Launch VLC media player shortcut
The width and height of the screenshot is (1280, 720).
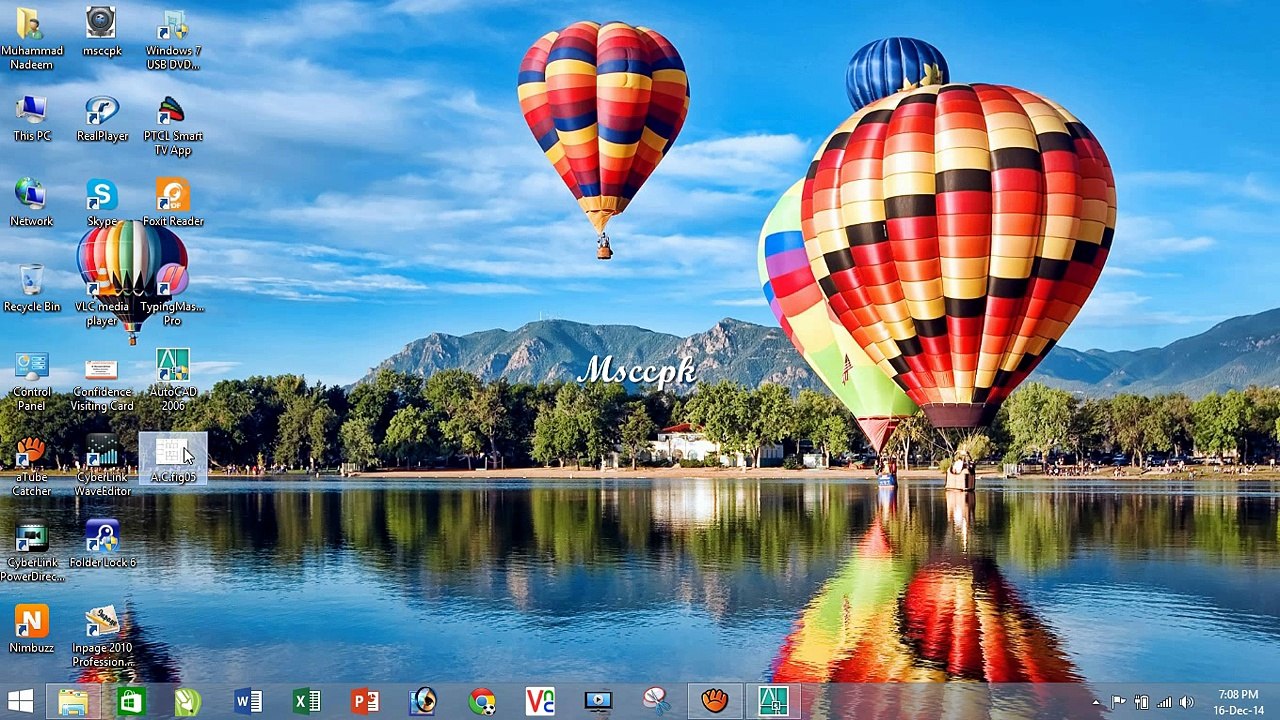pos(101,296)
